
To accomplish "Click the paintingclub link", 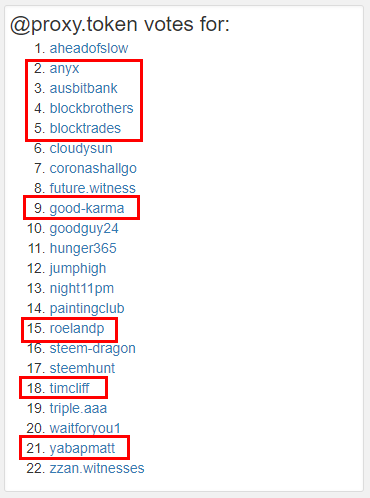I will [x=87, y=309].
